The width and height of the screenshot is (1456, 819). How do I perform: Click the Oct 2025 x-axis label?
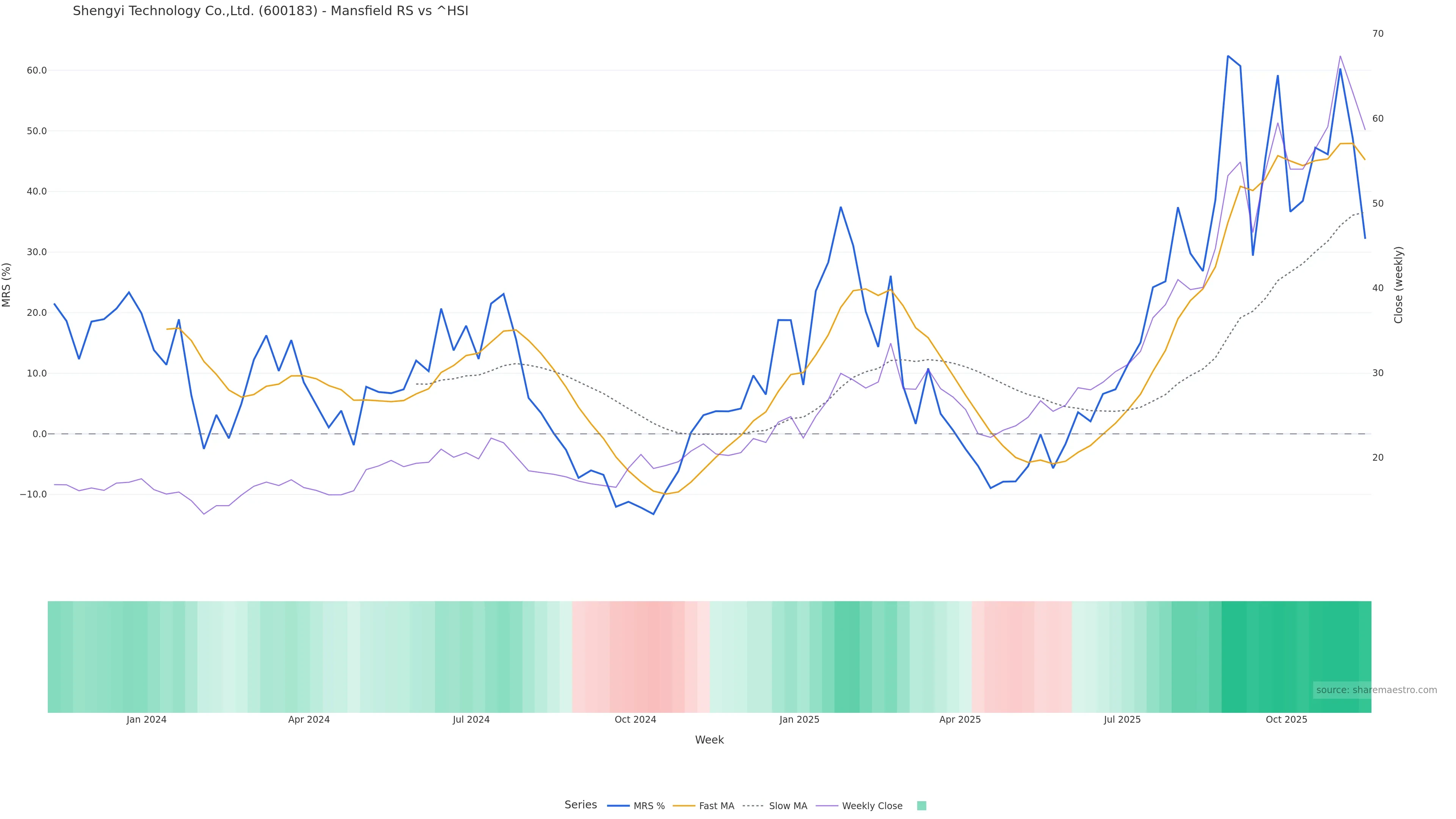pyautogui.click(x=1287, y=720)
